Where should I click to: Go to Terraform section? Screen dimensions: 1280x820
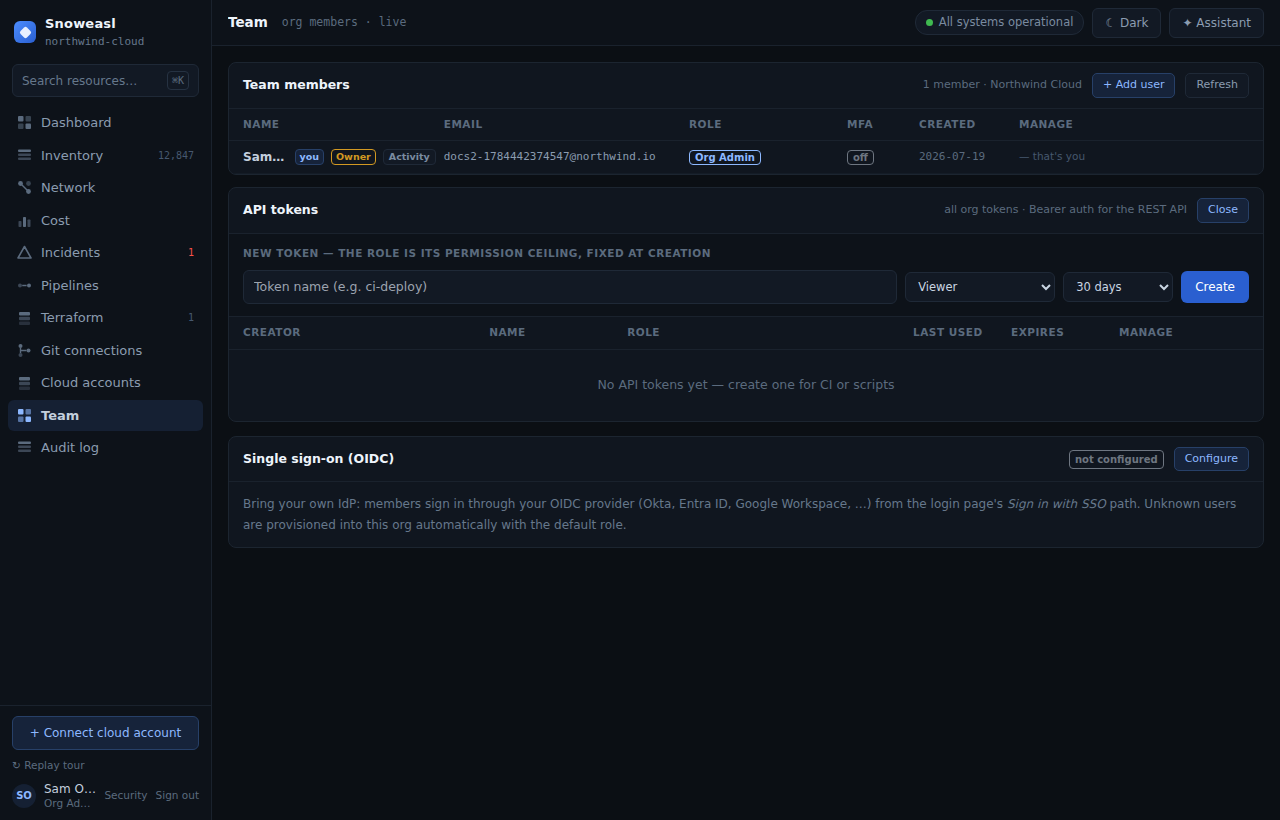pyautogui.click(x=105, y=318)
